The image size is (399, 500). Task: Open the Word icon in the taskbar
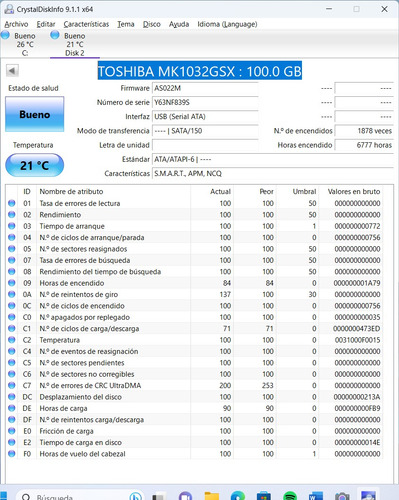tap(316, 496)
